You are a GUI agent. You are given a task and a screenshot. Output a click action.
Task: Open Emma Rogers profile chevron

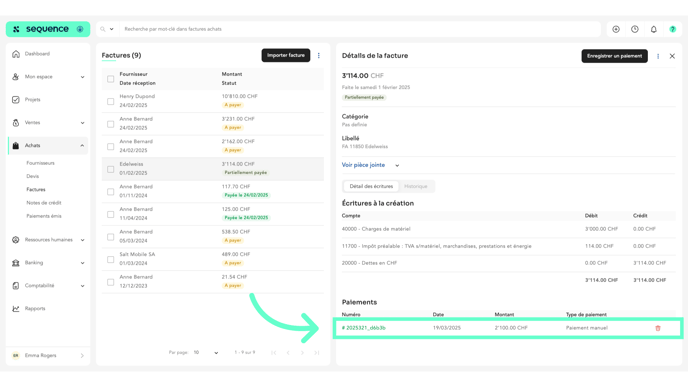pos(82,356)
